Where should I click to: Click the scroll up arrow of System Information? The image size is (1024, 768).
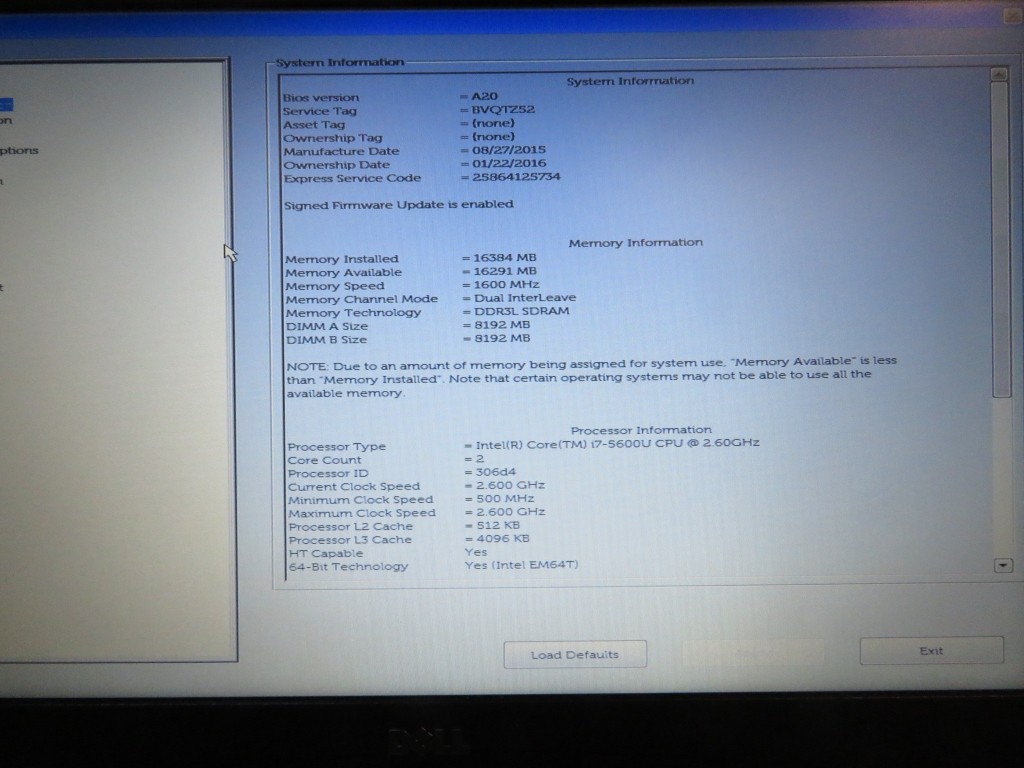[x=999, y=74]
